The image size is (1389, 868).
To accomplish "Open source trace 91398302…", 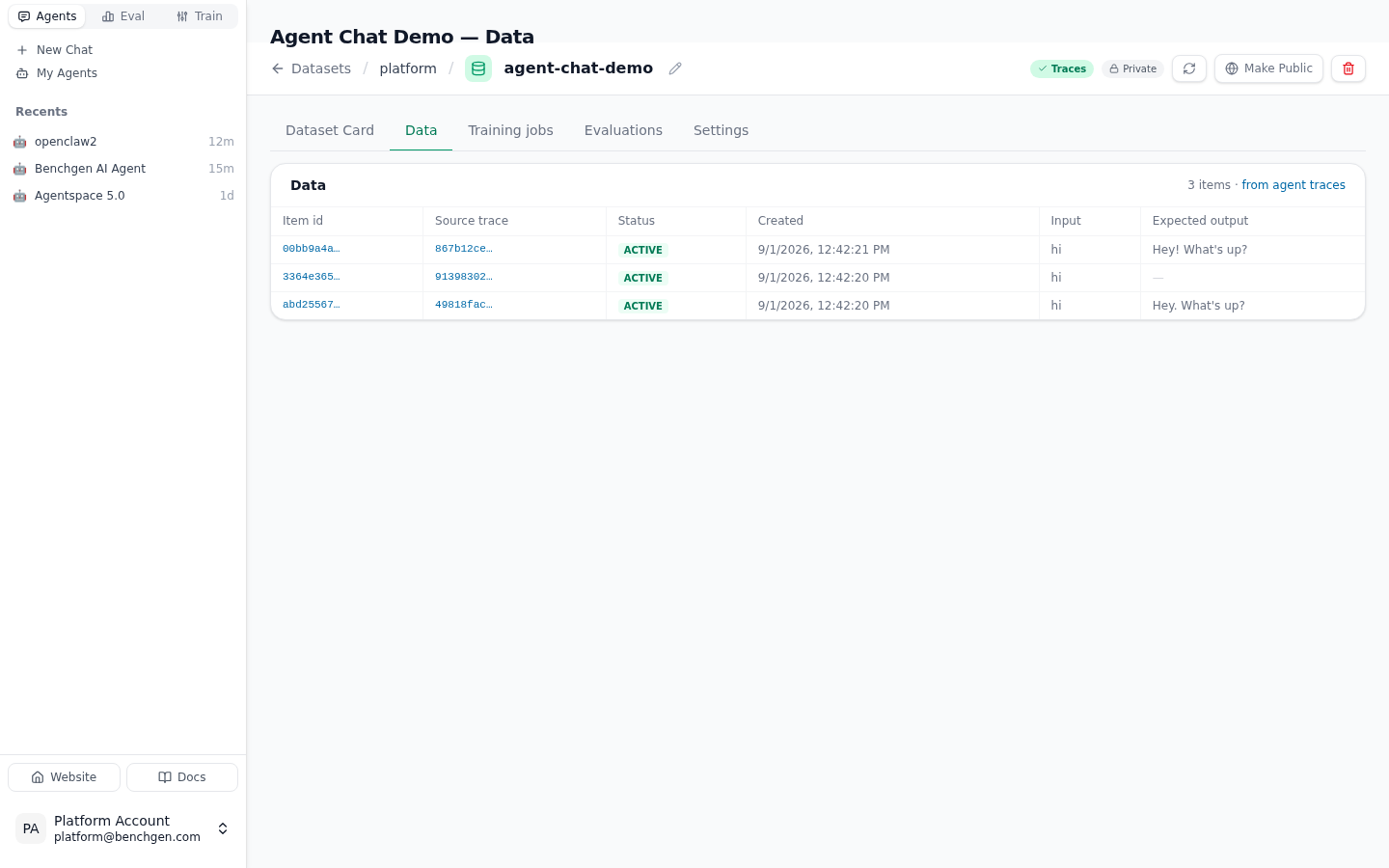I will point(464,277).
